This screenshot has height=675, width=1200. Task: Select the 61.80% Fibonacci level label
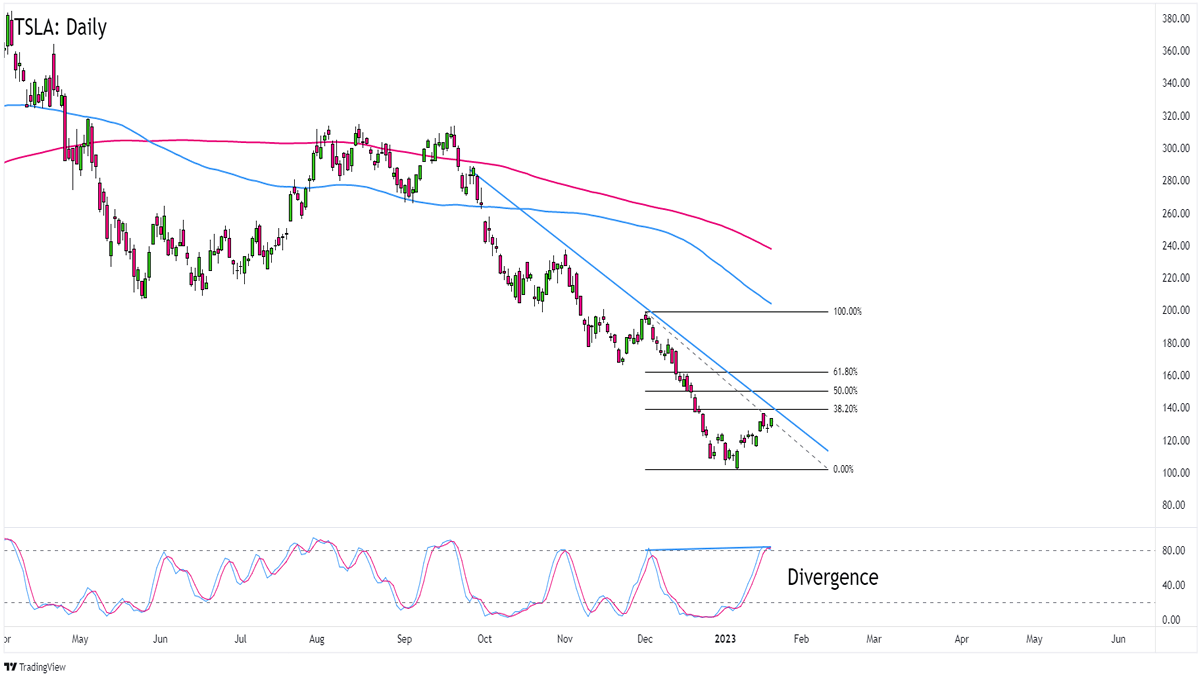[x=844, y=372]
